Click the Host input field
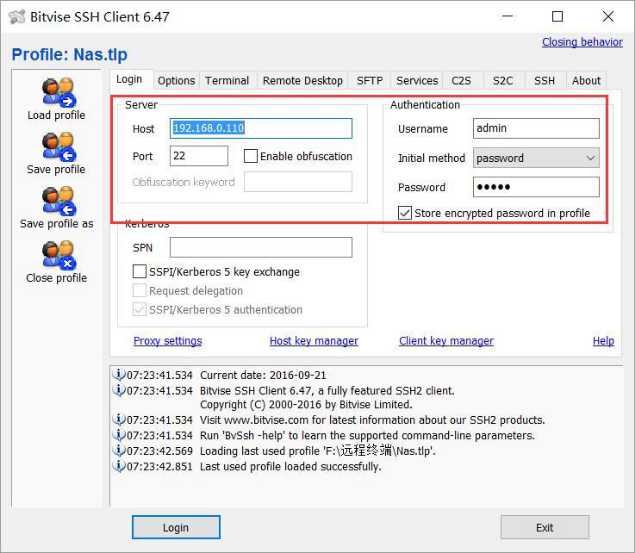This screenshot has height=553, width=635. coord(261,128)
